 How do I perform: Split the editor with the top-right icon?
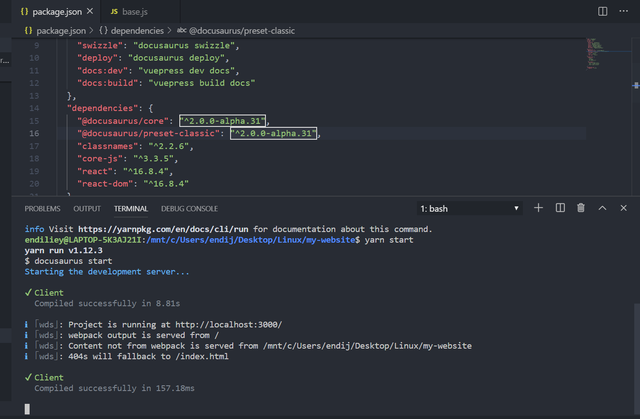pos(602,11)
